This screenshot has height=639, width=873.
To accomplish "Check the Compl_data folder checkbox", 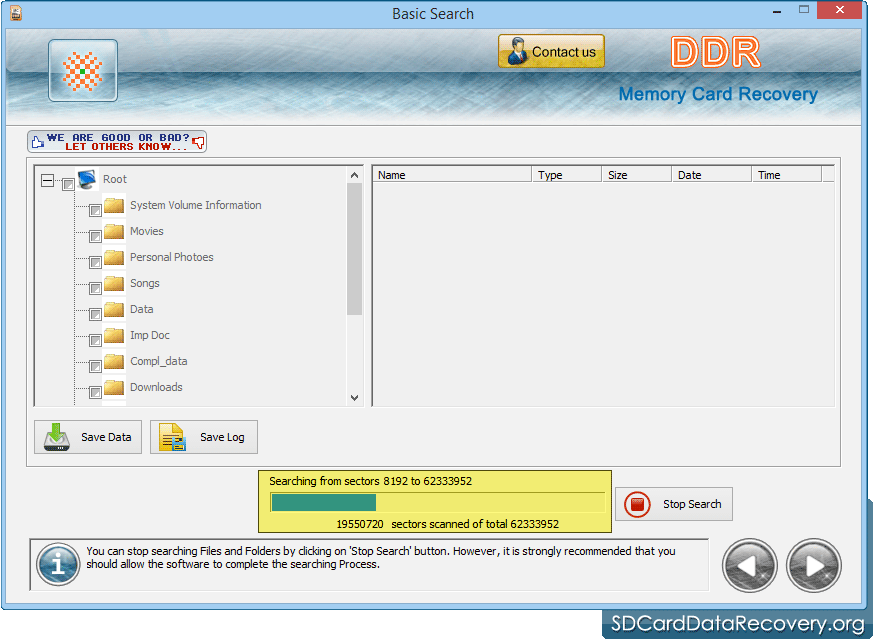I will [x=95, y=366].
